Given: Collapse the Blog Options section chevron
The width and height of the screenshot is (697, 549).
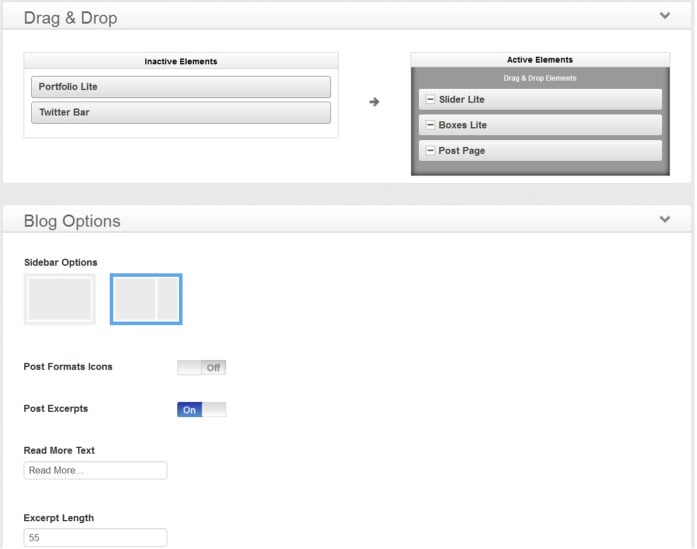Looking at the screenshot, I should pyautogui.click(x=665, y=219).
